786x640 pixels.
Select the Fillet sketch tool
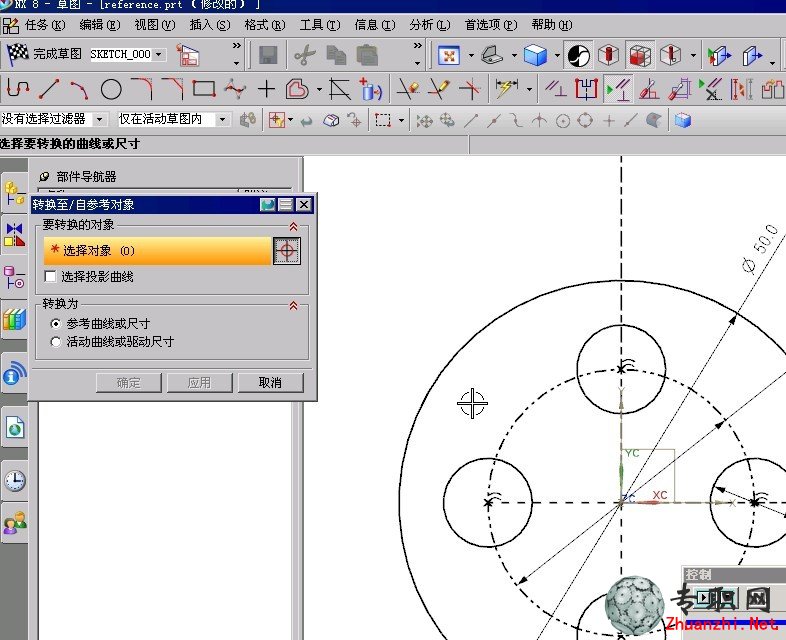(142, 89)
